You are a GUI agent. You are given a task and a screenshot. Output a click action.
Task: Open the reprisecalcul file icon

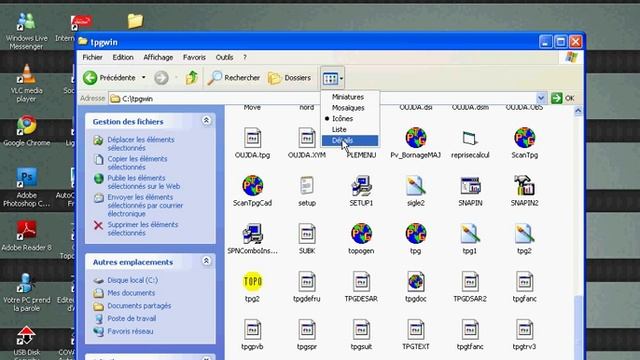pyautogui.click(x=470, y=138)
